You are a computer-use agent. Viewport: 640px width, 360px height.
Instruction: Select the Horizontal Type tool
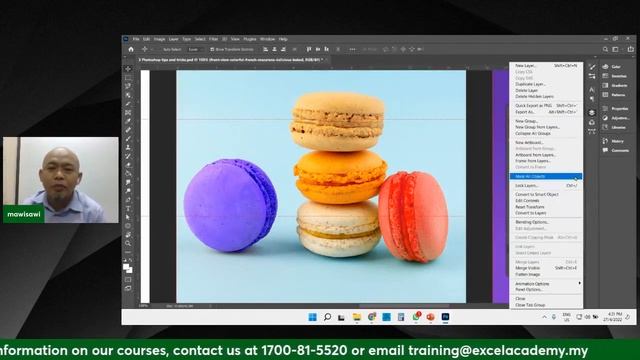coord(128,209)
